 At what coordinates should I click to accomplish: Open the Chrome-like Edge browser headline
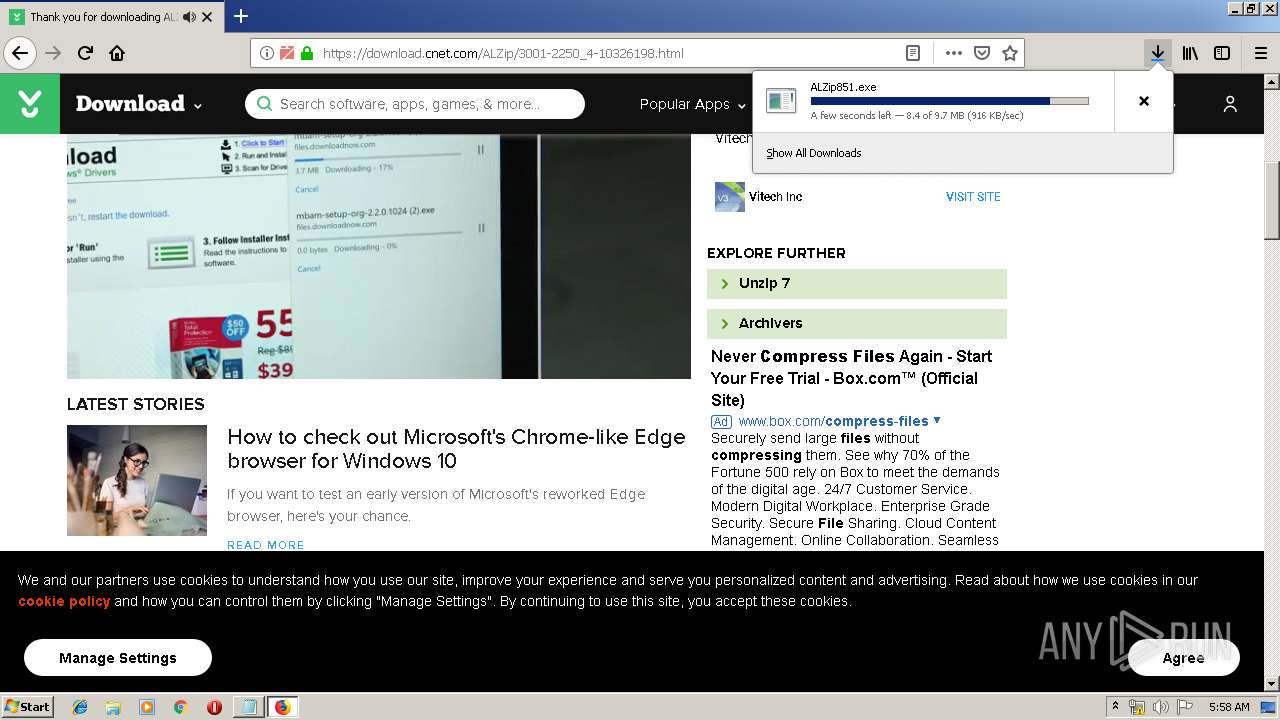click(x=456, y=449)
